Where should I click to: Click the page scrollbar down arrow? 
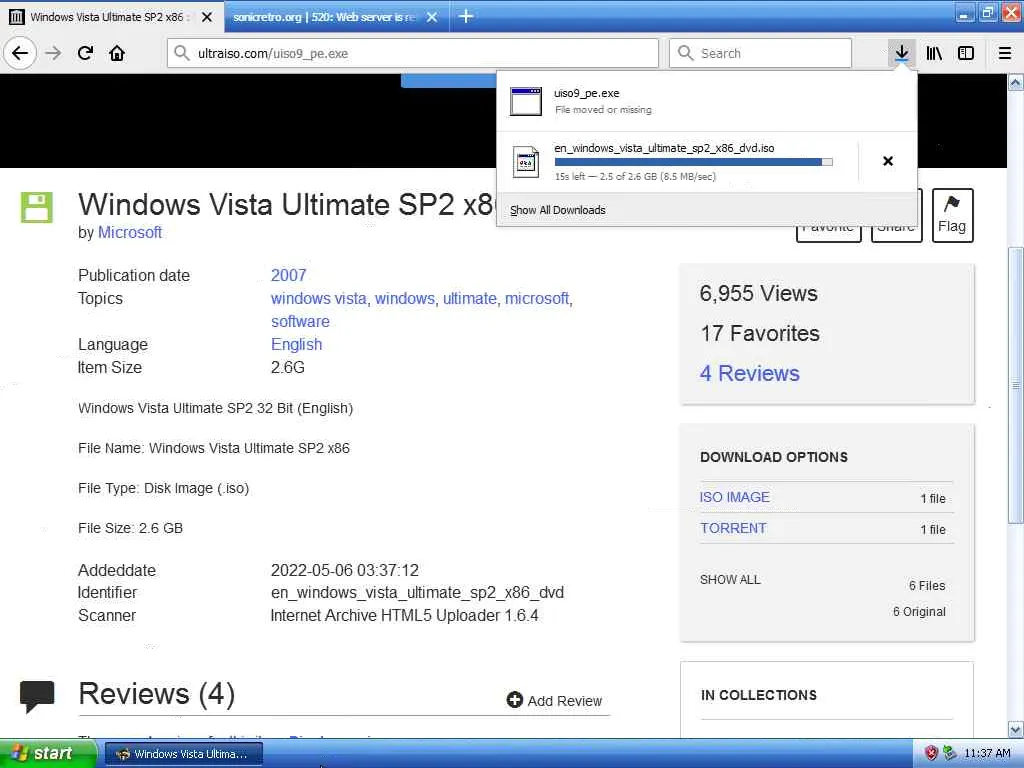(x=1016, y=729)
